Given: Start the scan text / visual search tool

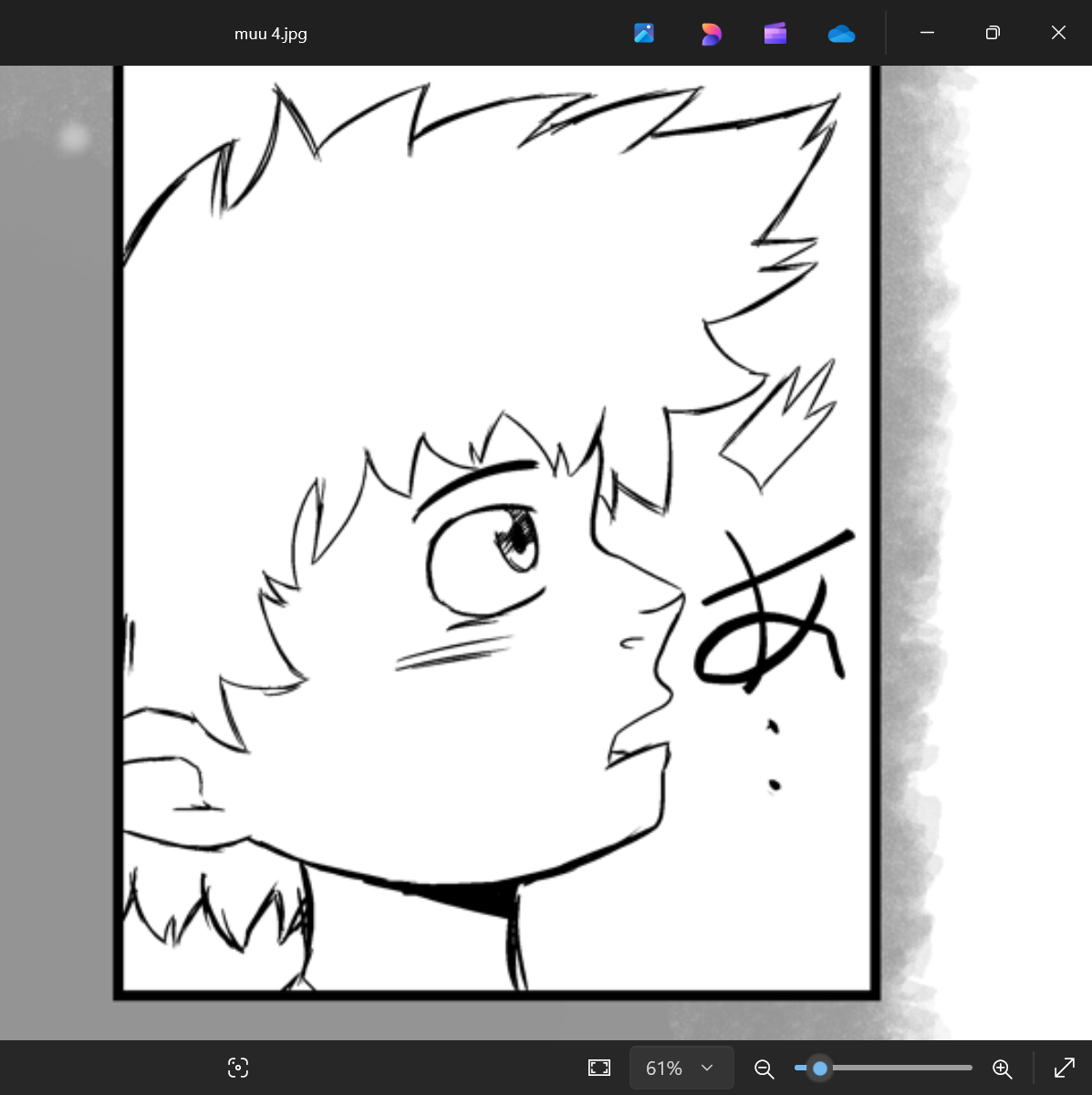Looking at the screenshot, I should 238,1068.
